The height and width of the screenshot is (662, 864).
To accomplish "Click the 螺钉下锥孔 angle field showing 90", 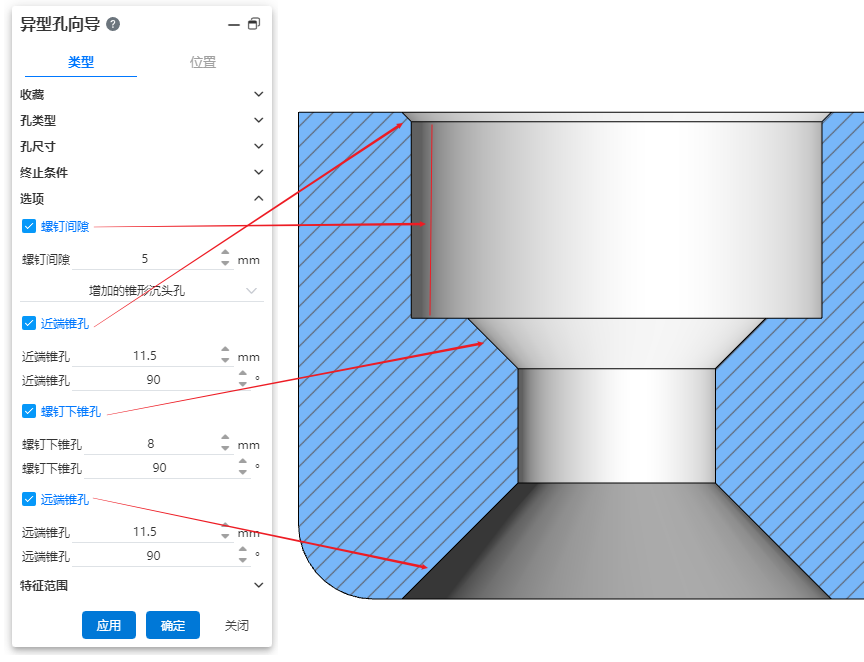I will coord(159,468).
